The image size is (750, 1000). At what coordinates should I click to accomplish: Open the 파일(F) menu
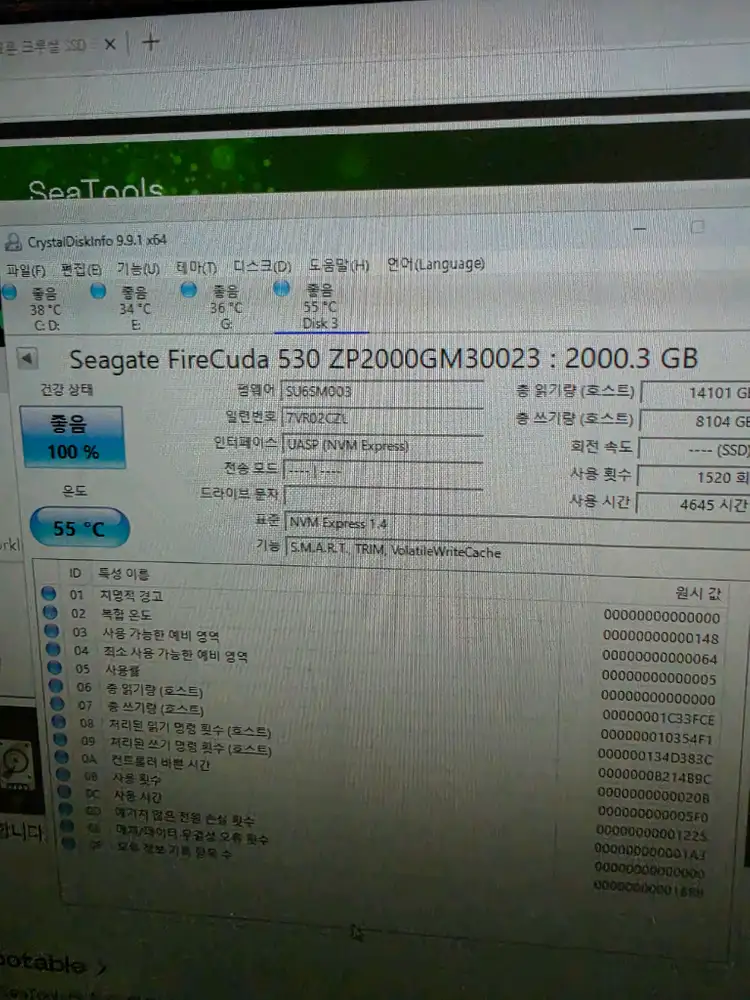[x=26, y=270]
